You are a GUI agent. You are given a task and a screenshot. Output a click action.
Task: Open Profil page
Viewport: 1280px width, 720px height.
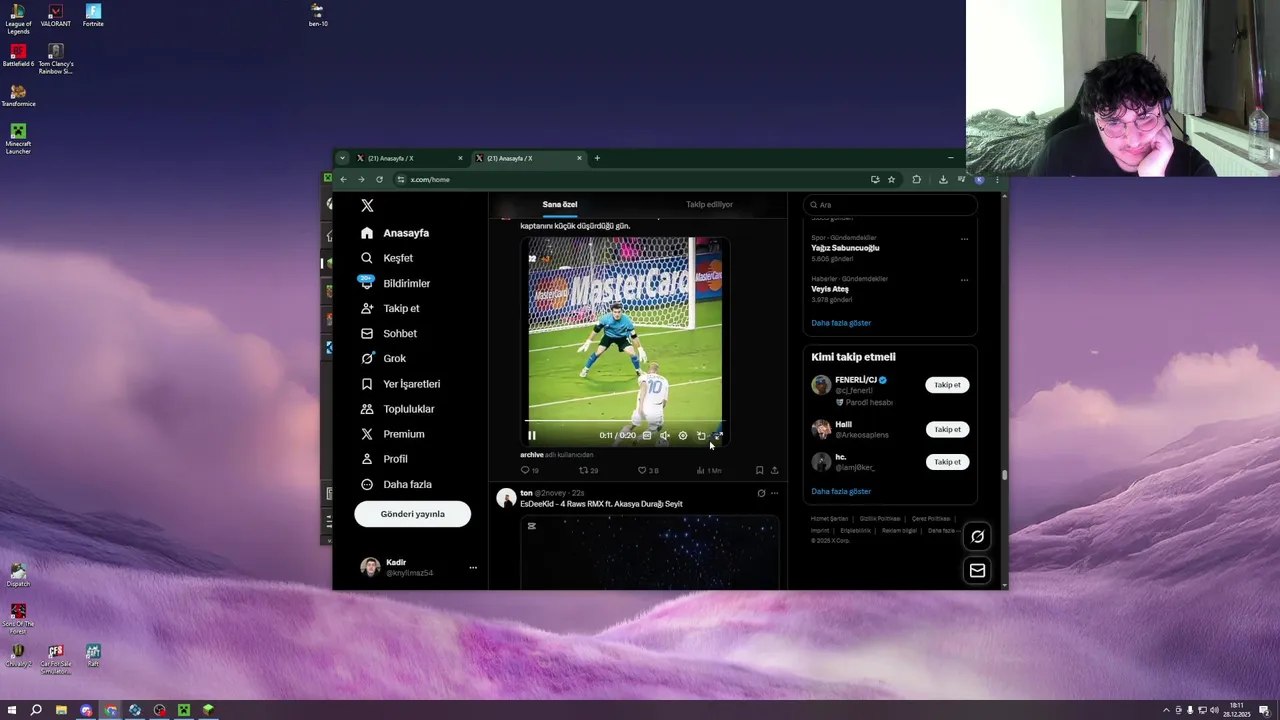(384, 459)
